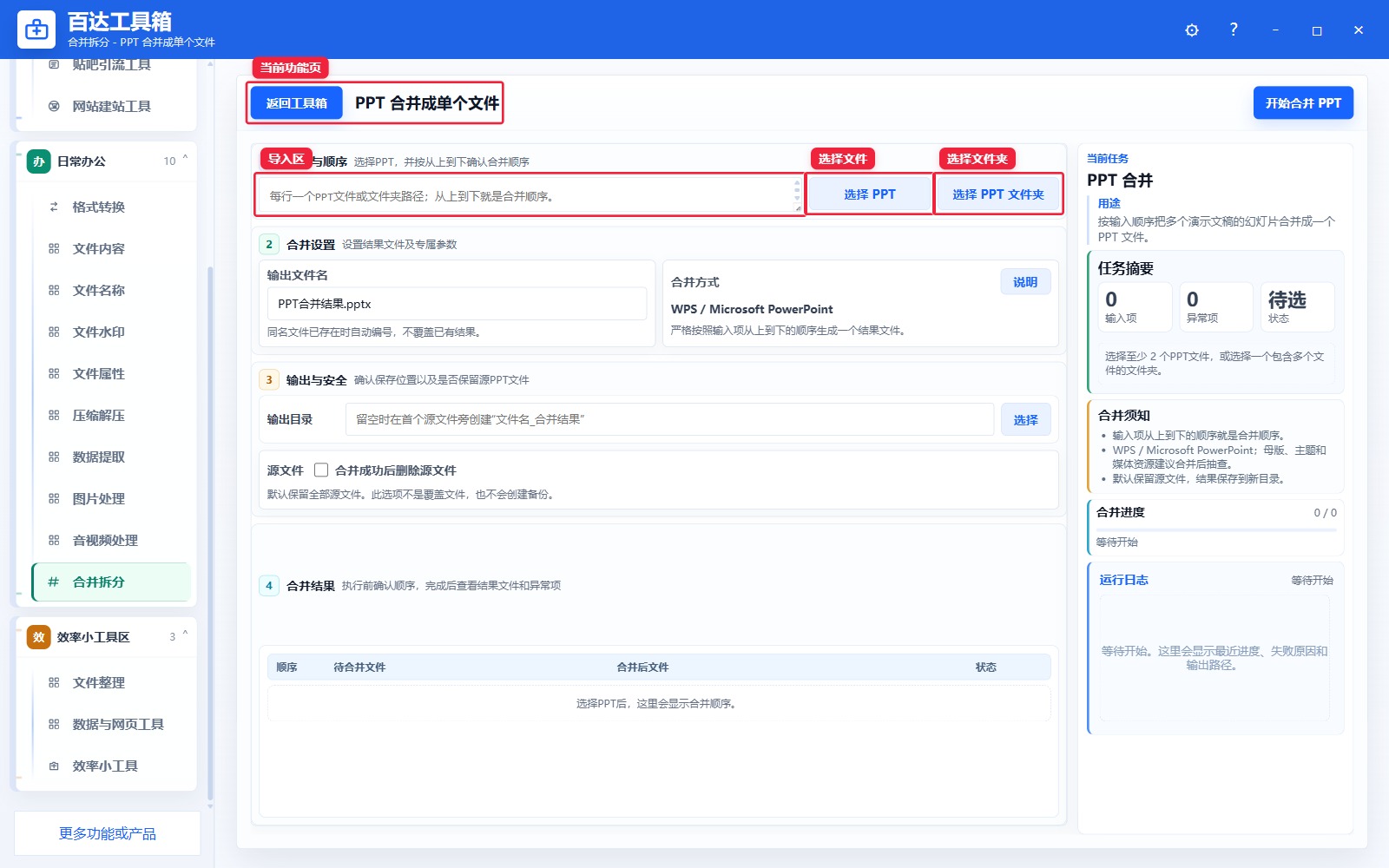Click the 文件名称 grid icon
Viewport: 1389px width, 868px height.
point(54,290)
